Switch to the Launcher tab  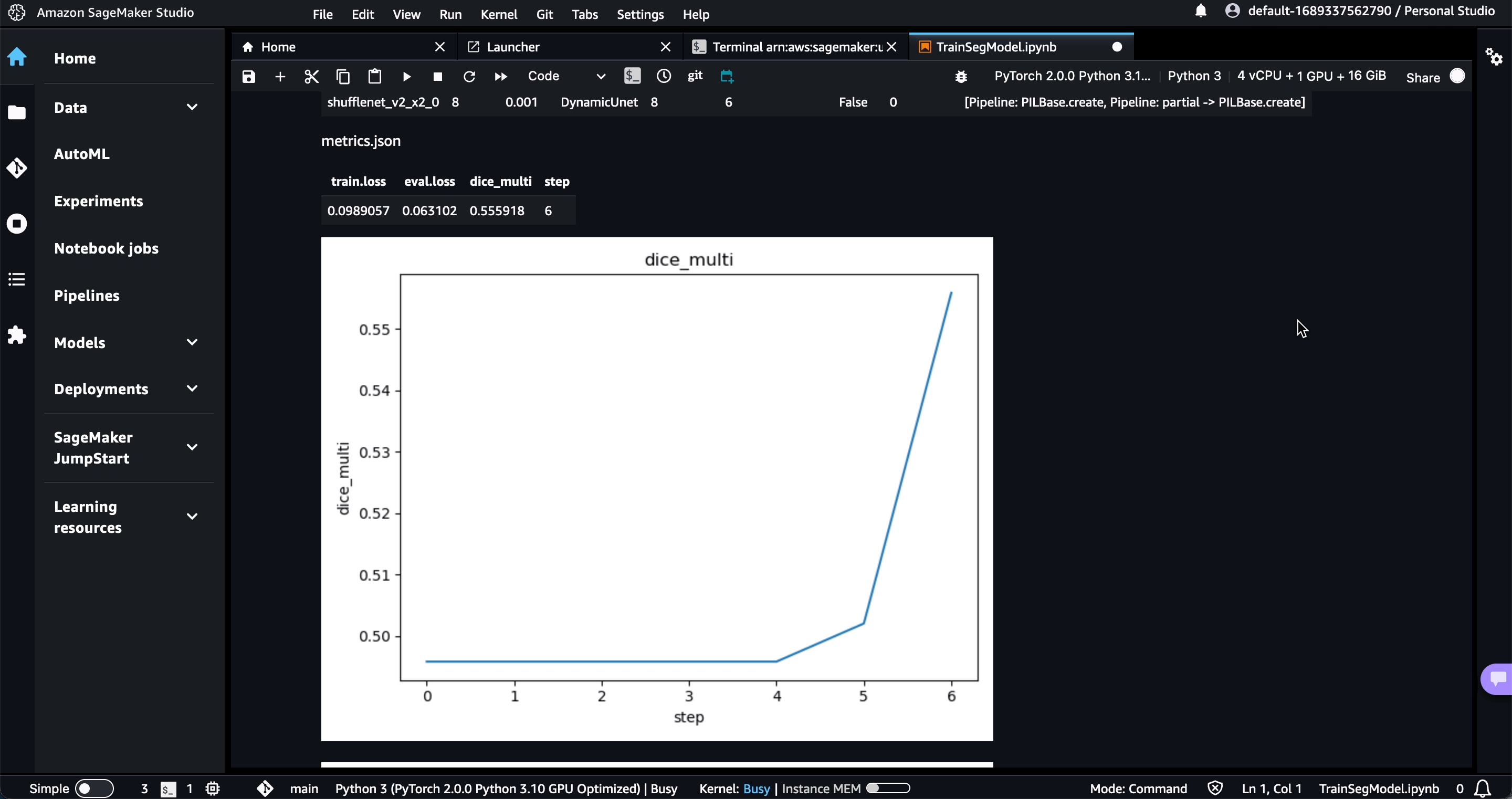(512, 47)
